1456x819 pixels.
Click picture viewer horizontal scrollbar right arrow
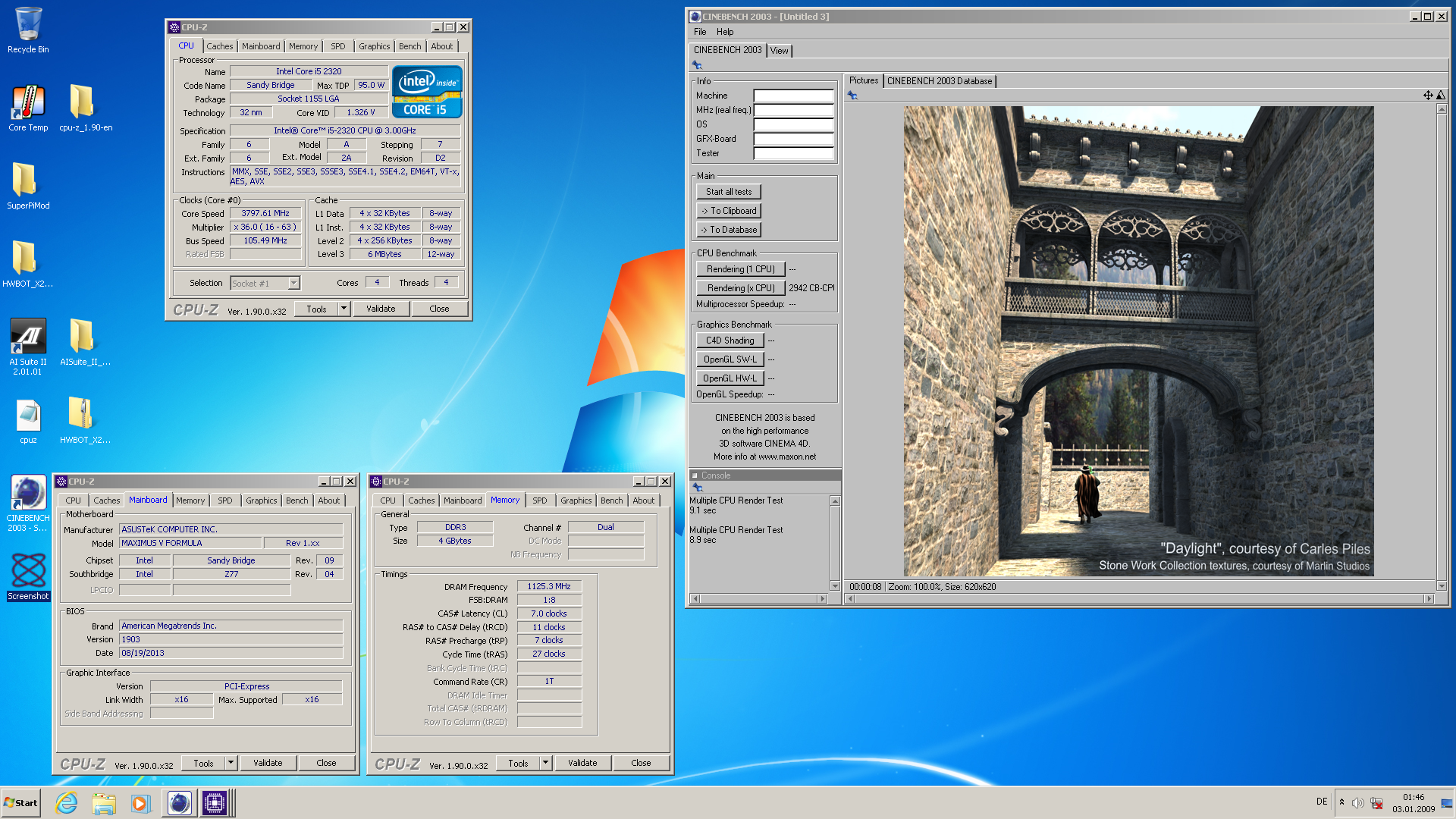click(1429, 598)
